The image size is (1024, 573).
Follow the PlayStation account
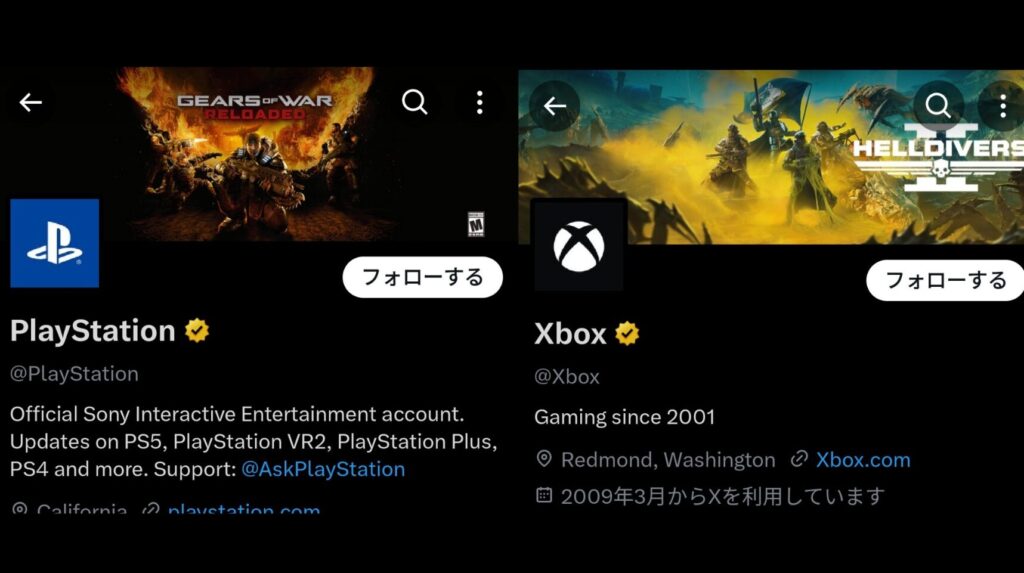(423, 277)
